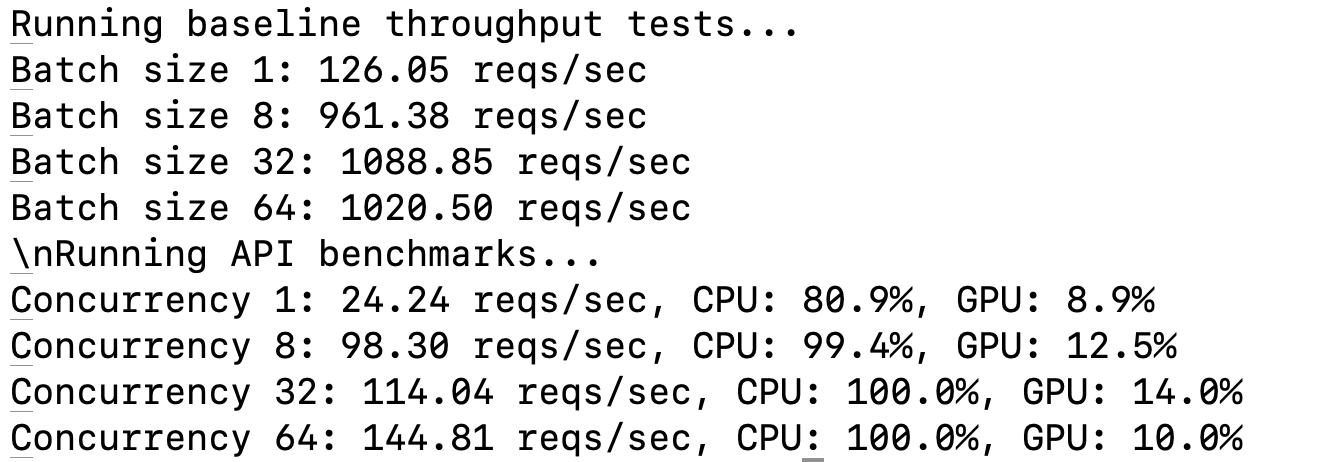Click the GPU 8.9% reading
The height and width of the screenshot is (462, 1330).
1055,300
